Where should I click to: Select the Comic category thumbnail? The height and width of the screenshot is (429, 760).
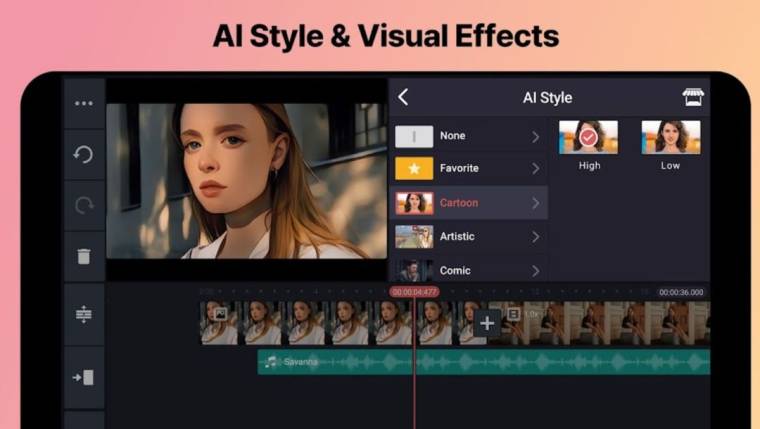(414, 270)
